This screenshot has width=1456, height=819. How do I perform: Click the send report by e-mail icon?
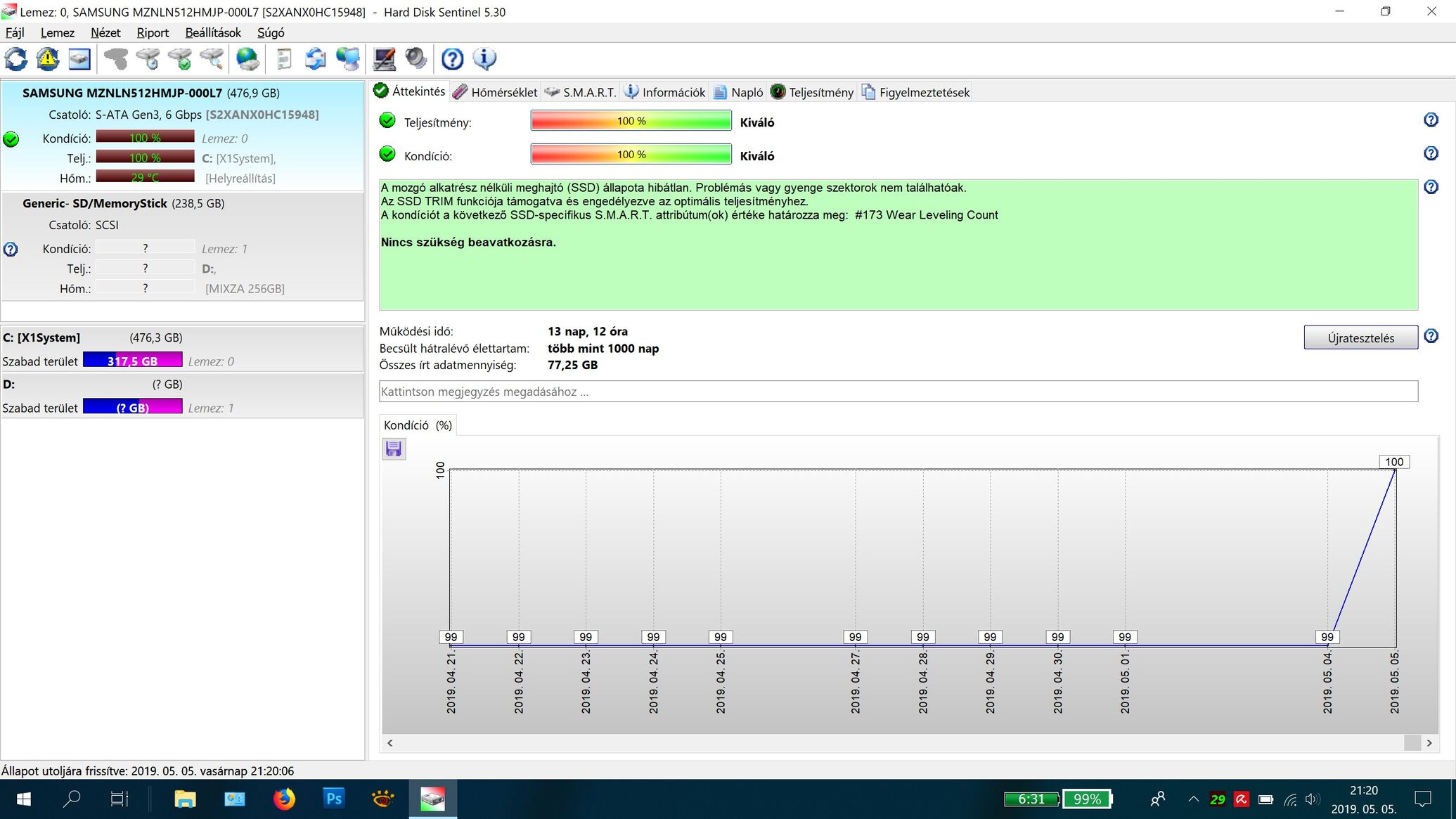coord(316,59)
